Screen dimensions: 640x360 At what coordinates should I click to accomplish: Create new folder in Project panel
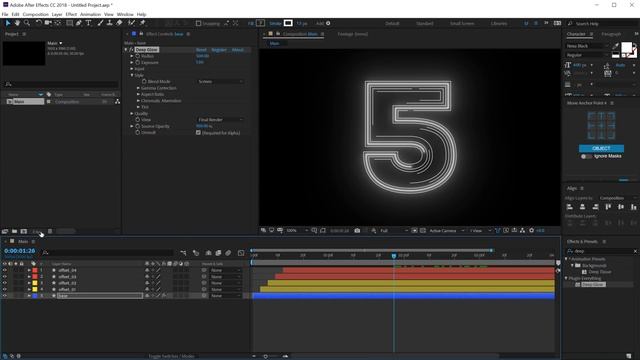(x=14, y=231)
